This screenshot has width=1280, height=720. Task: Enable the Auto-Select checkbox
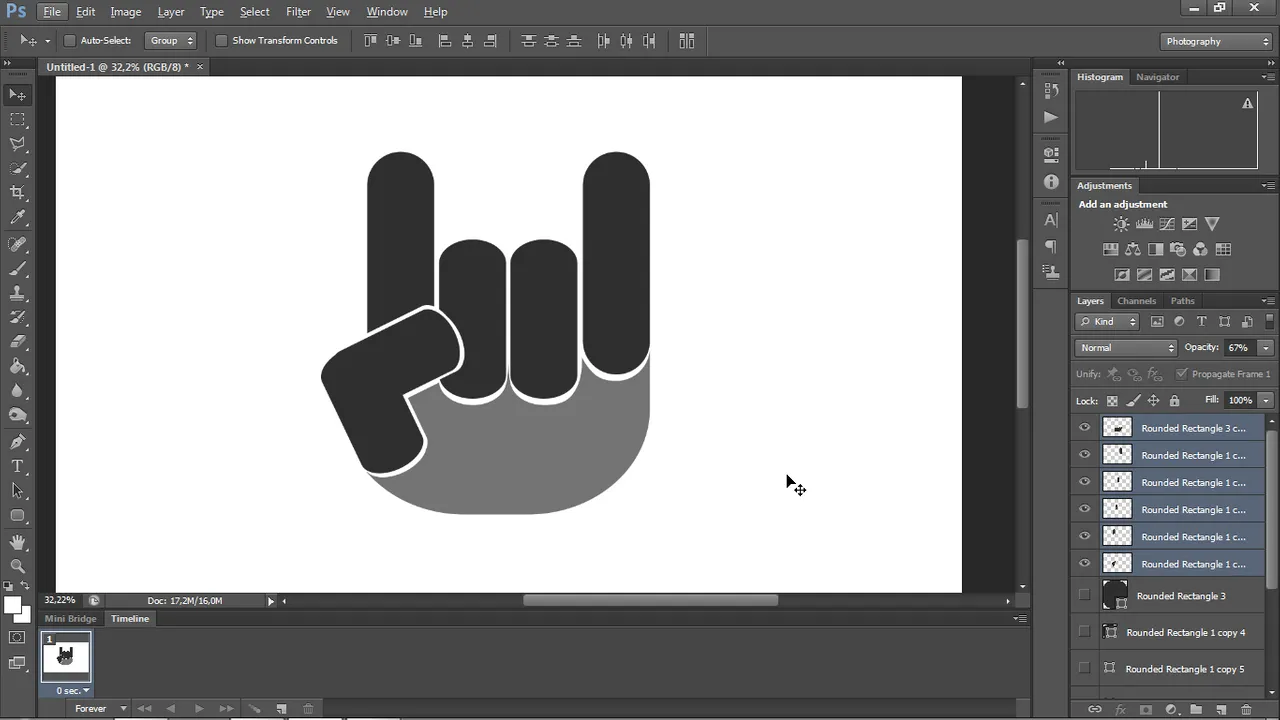tap(69, 41)
